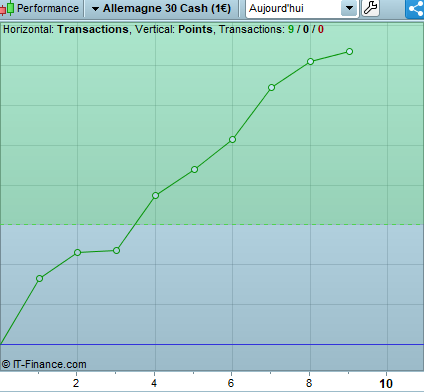Viewport: 424px width, 392px height.
Task: Select data point for transaction 2
Action: click(x=77, y=252)
